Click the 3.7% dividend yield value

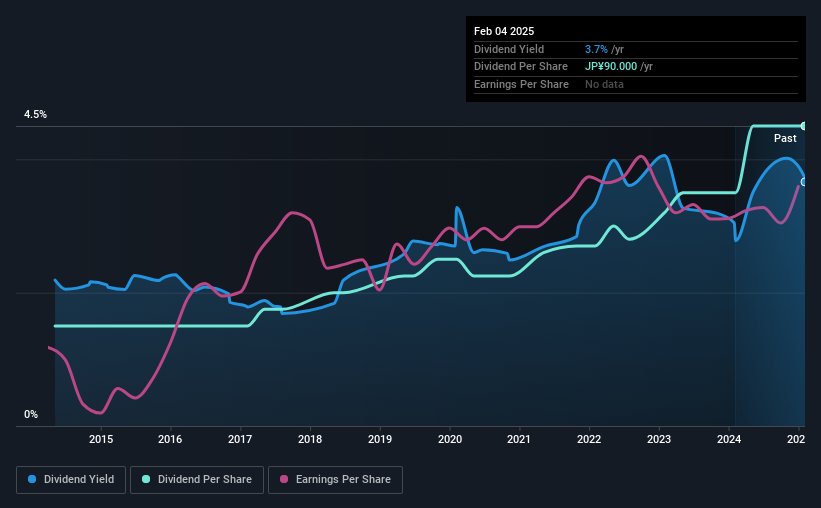coord(596,49)
